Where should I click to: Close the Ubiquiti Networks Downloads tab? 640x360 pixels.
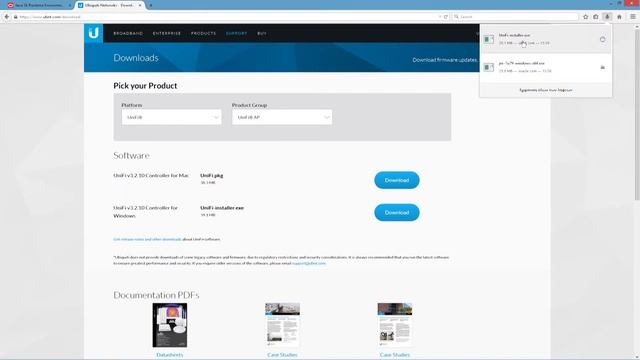140,5
